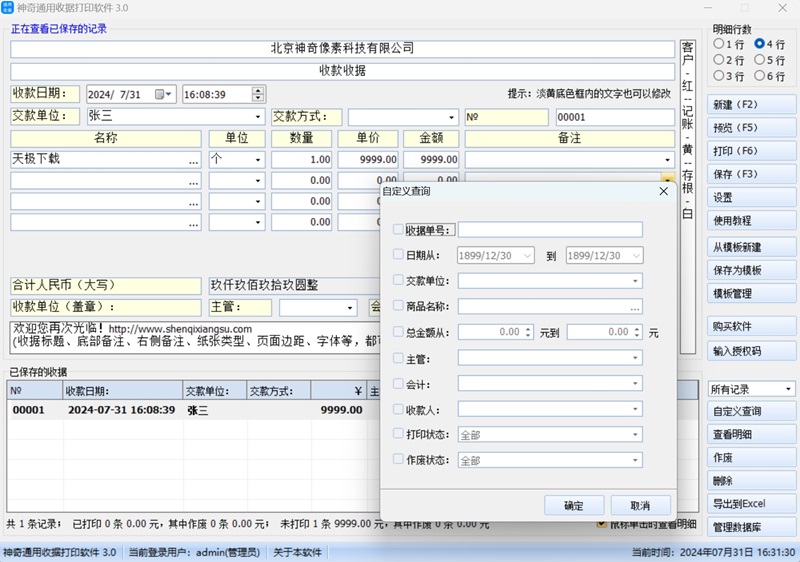Click the 总金额从 amount spinner arrows

pos(526,332)
